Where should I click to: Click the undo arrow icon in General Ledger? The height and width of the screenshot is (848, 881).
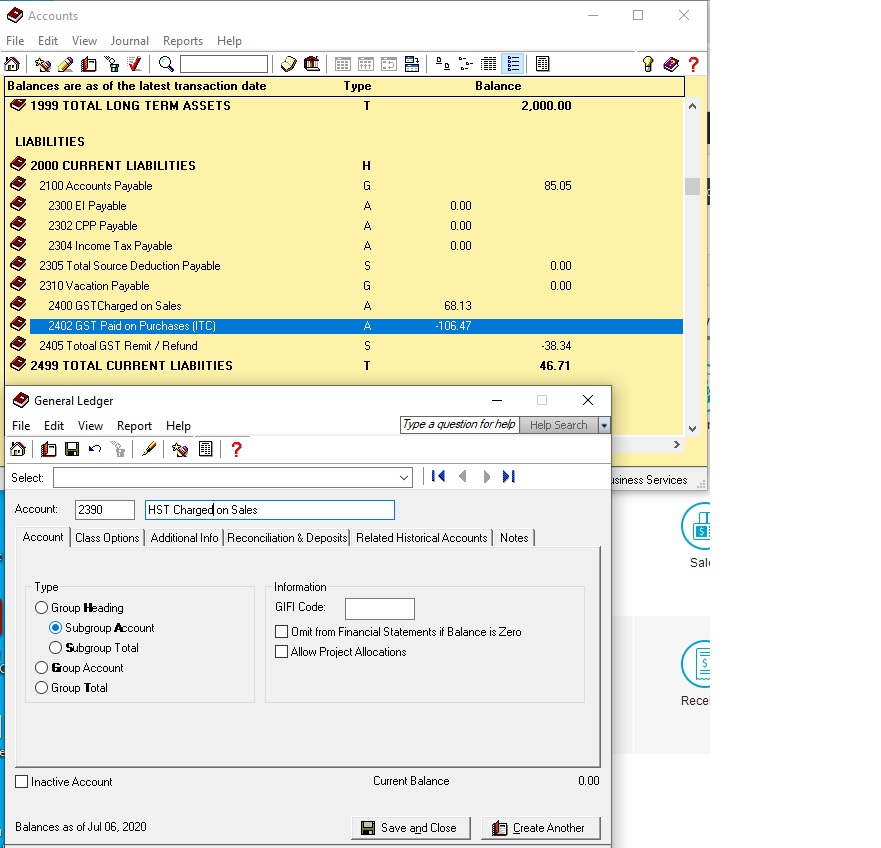(95, 449)
